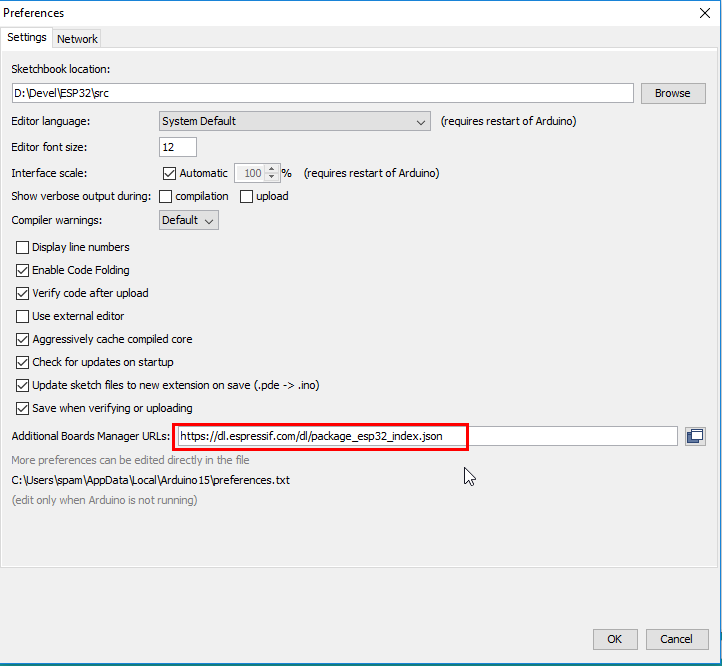Click the 'Sketchbook location:' label
Viewport: 722px width, 666px height.
coord(61,69)
